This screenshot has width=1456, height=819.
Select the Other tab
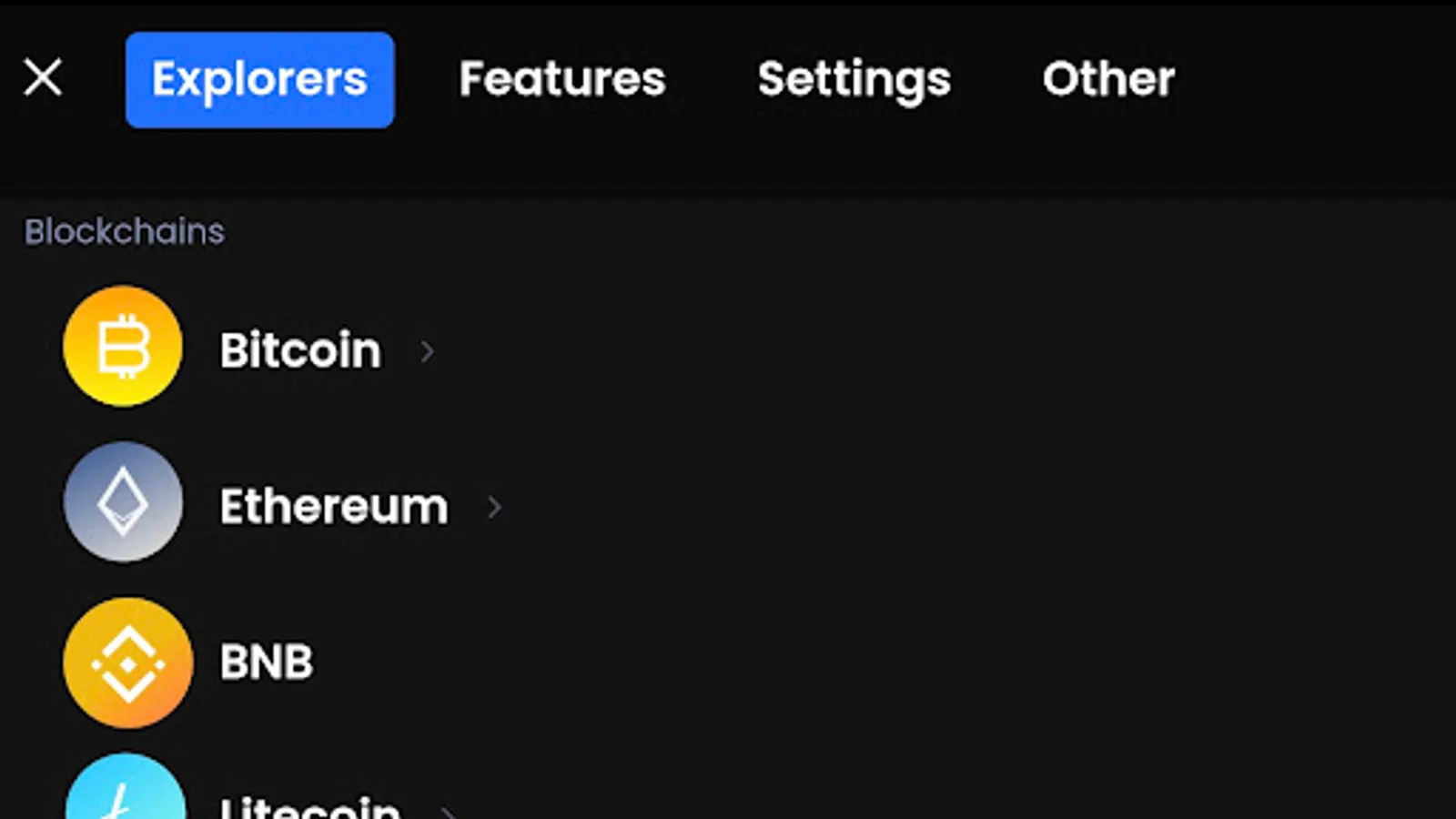click(1108, 79)
